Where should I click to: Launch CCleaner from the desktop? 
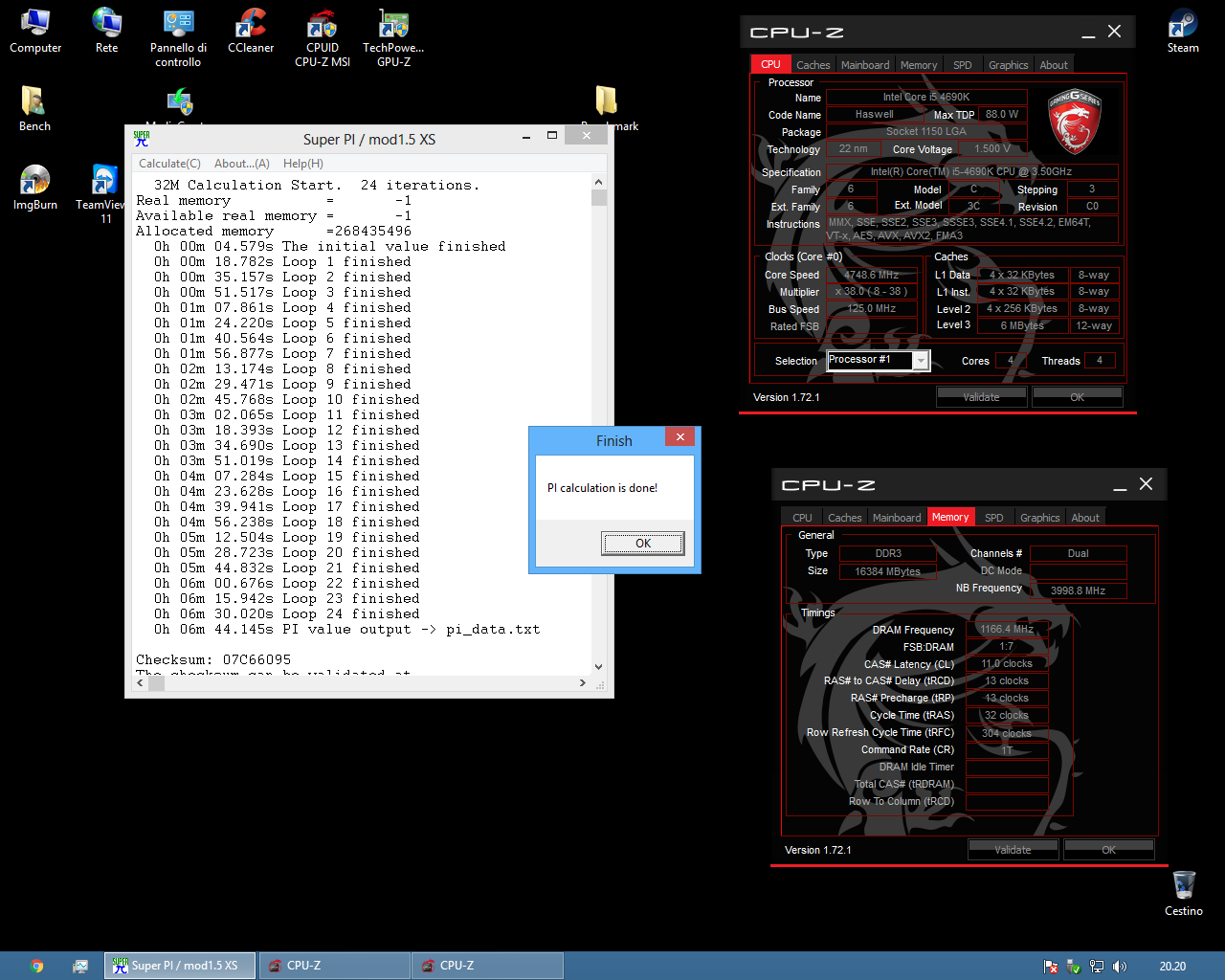[251, 31]
